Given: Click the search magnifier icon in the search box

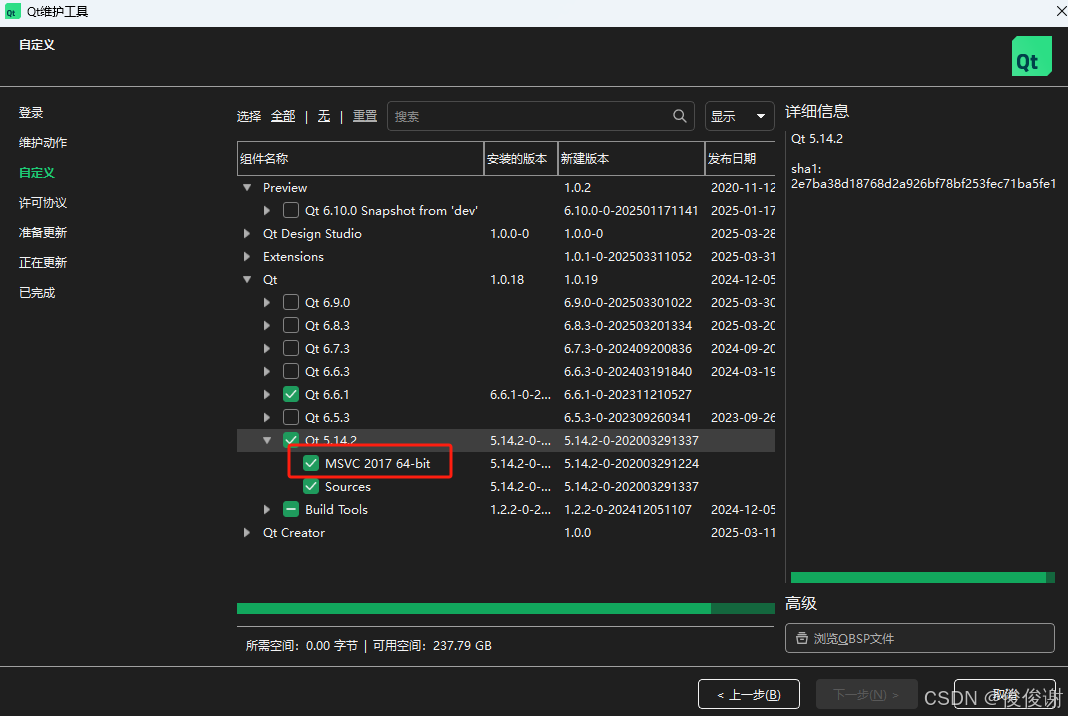Looking at the screenshot, I should [679, 116].
